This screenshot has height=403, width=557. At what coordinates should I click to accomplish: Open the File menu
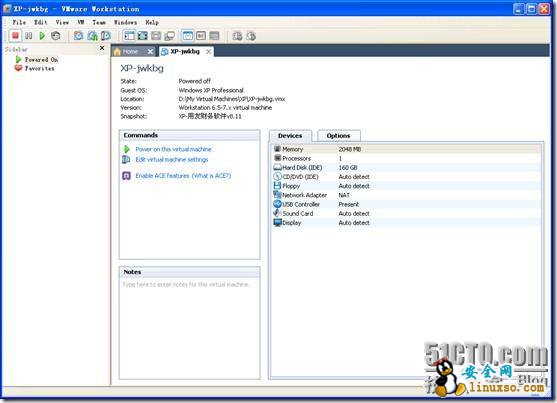pyautogui.click(x=19, y=22)
